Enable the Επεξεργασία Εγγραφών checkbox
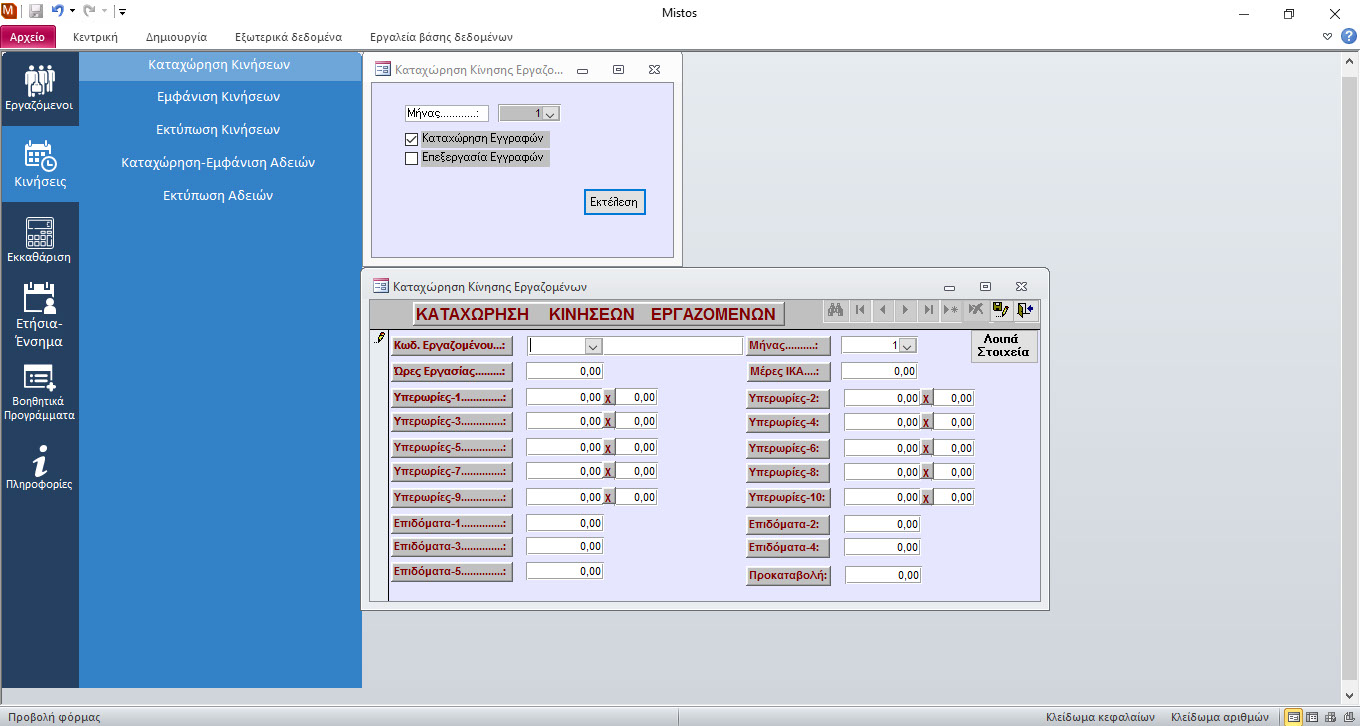The width and height of the screenshot is (1360, 726). click(x=411, y=158)
